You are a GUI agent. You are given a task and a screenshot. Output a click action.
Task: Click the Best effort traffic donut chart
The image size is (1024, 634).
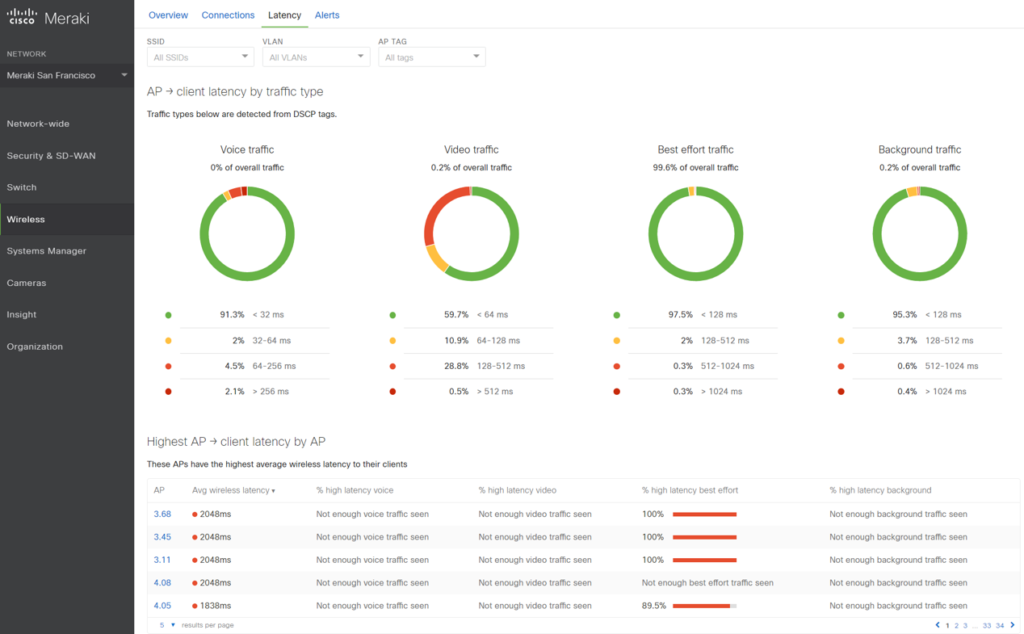pos(695,233)
